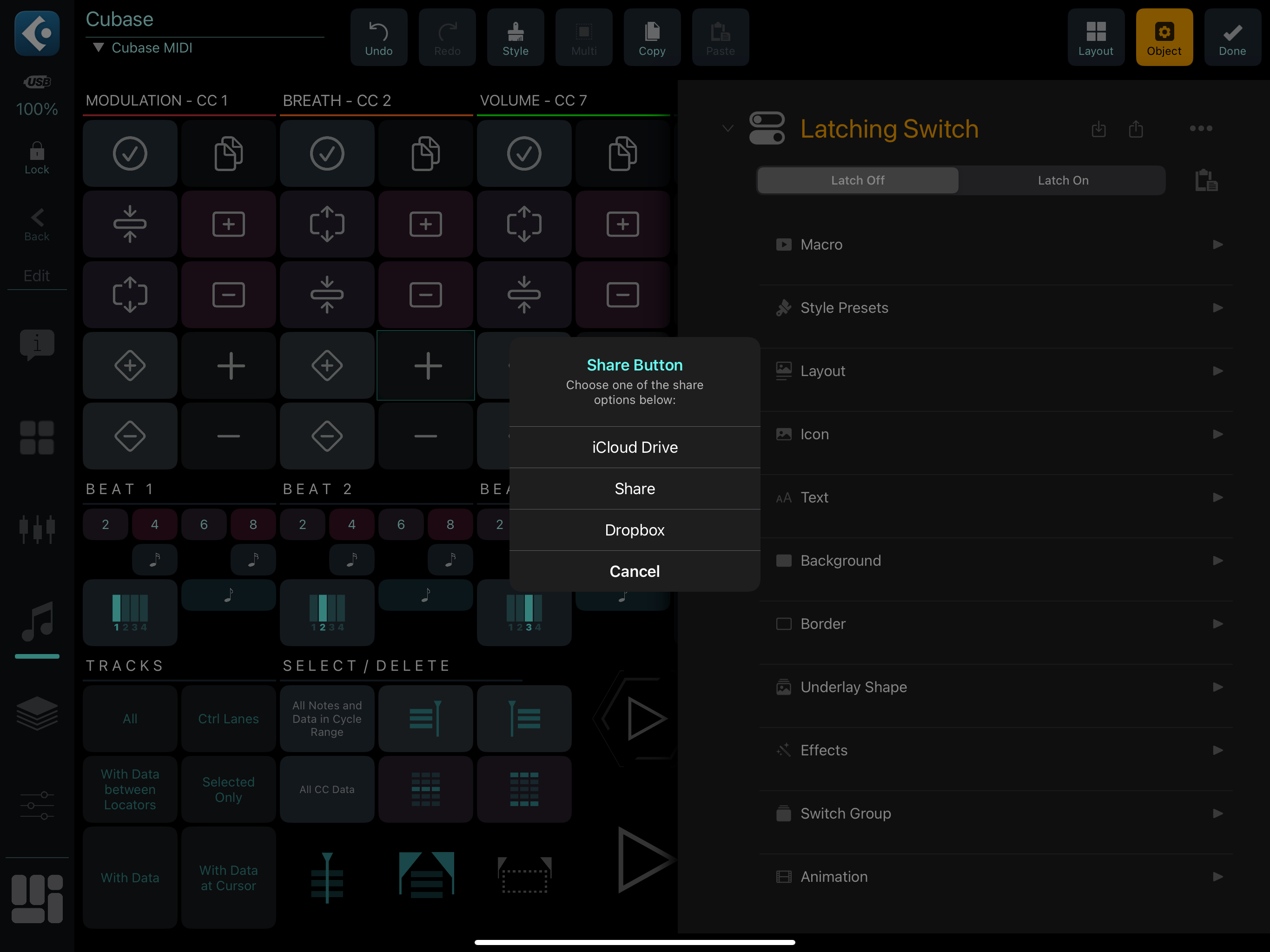Open the Cubase MIDI dropdown triangle
This screenshot has height=952, width=1270.
click(x=98, y=48)
